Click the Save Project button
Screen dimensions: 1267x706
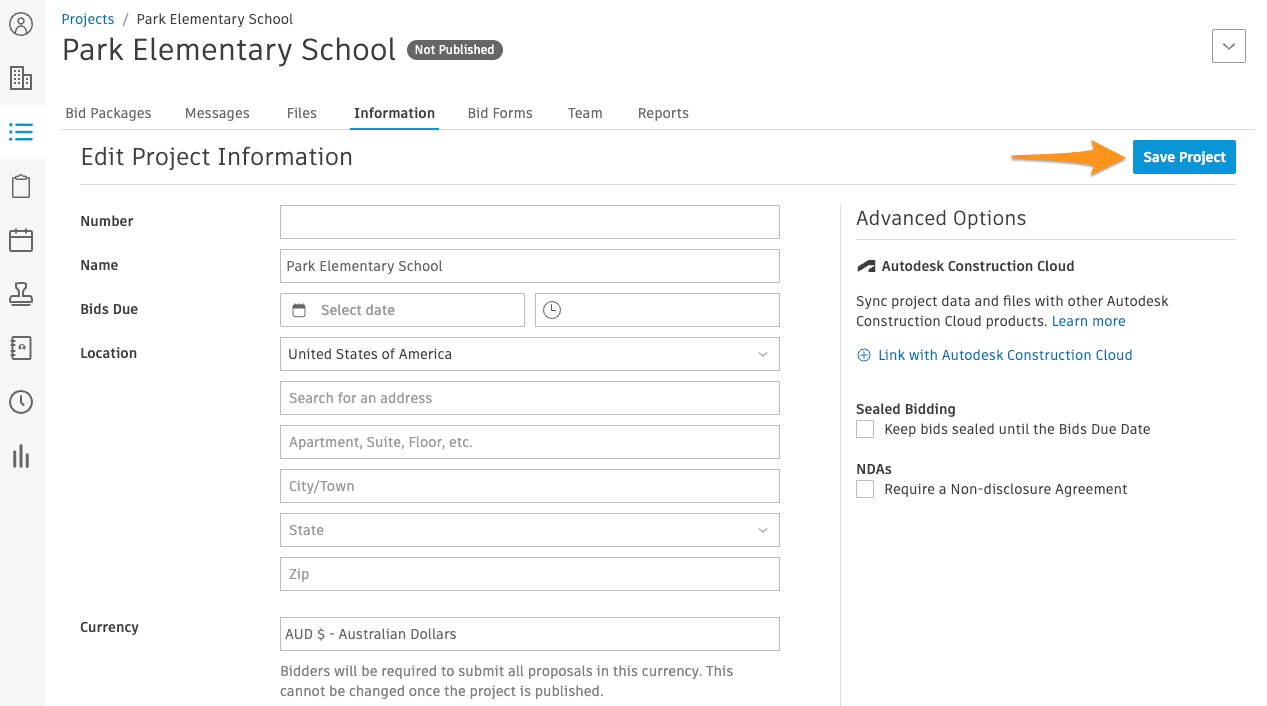click(x=1184, y=157)
